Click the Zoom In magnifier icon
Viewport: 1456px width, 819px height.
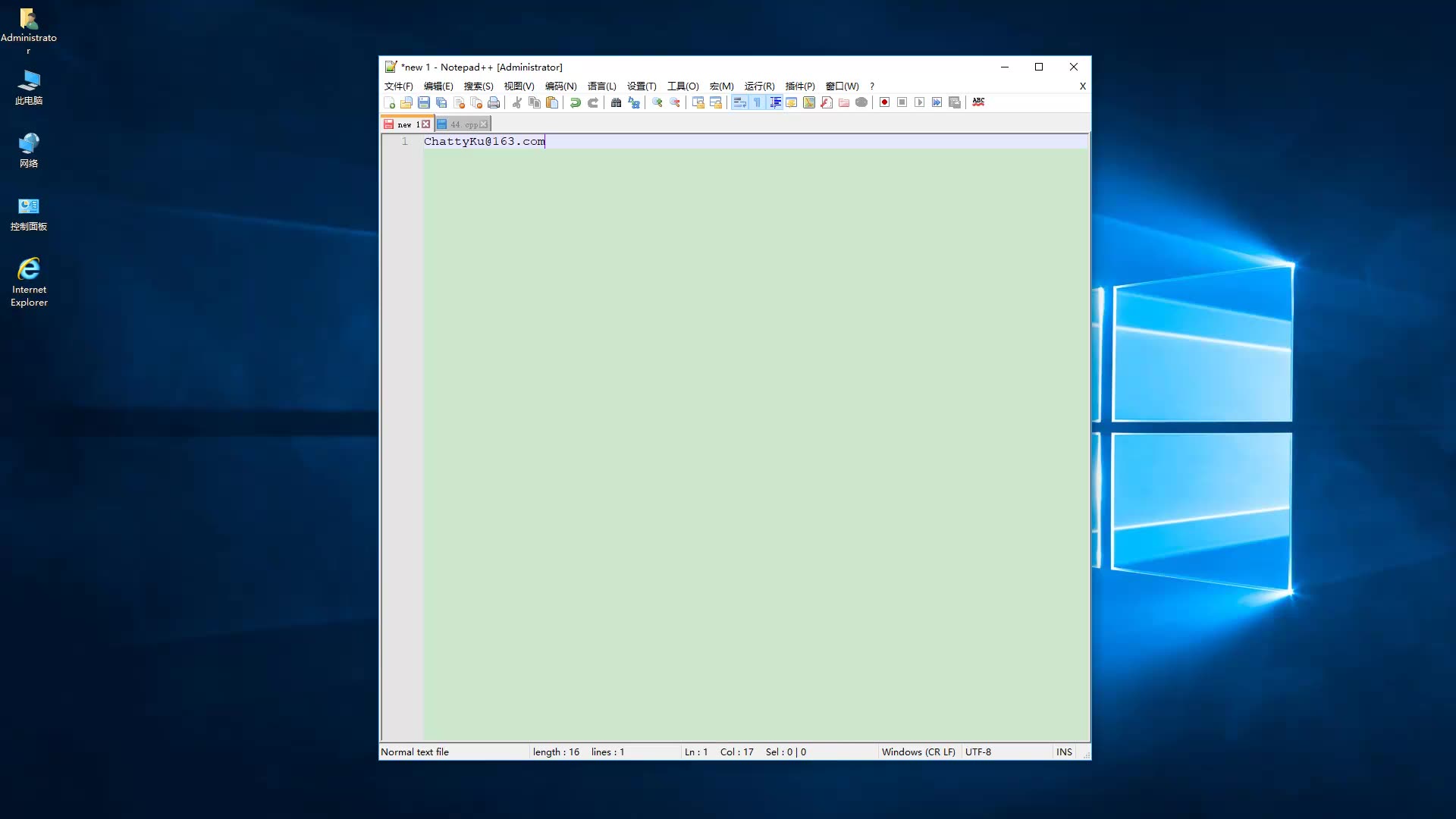click(657, 102)
